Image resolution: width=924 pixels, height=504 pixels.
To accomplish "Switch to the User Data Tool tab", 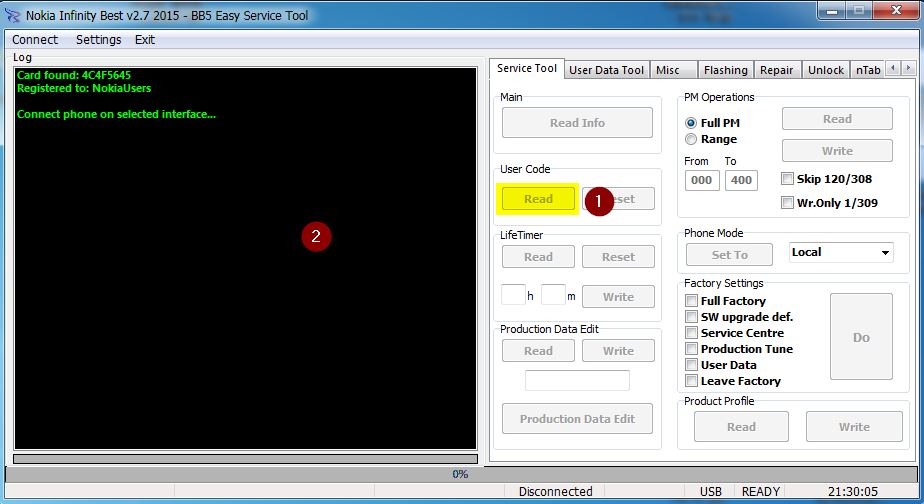I will click(x=606, y=70).
